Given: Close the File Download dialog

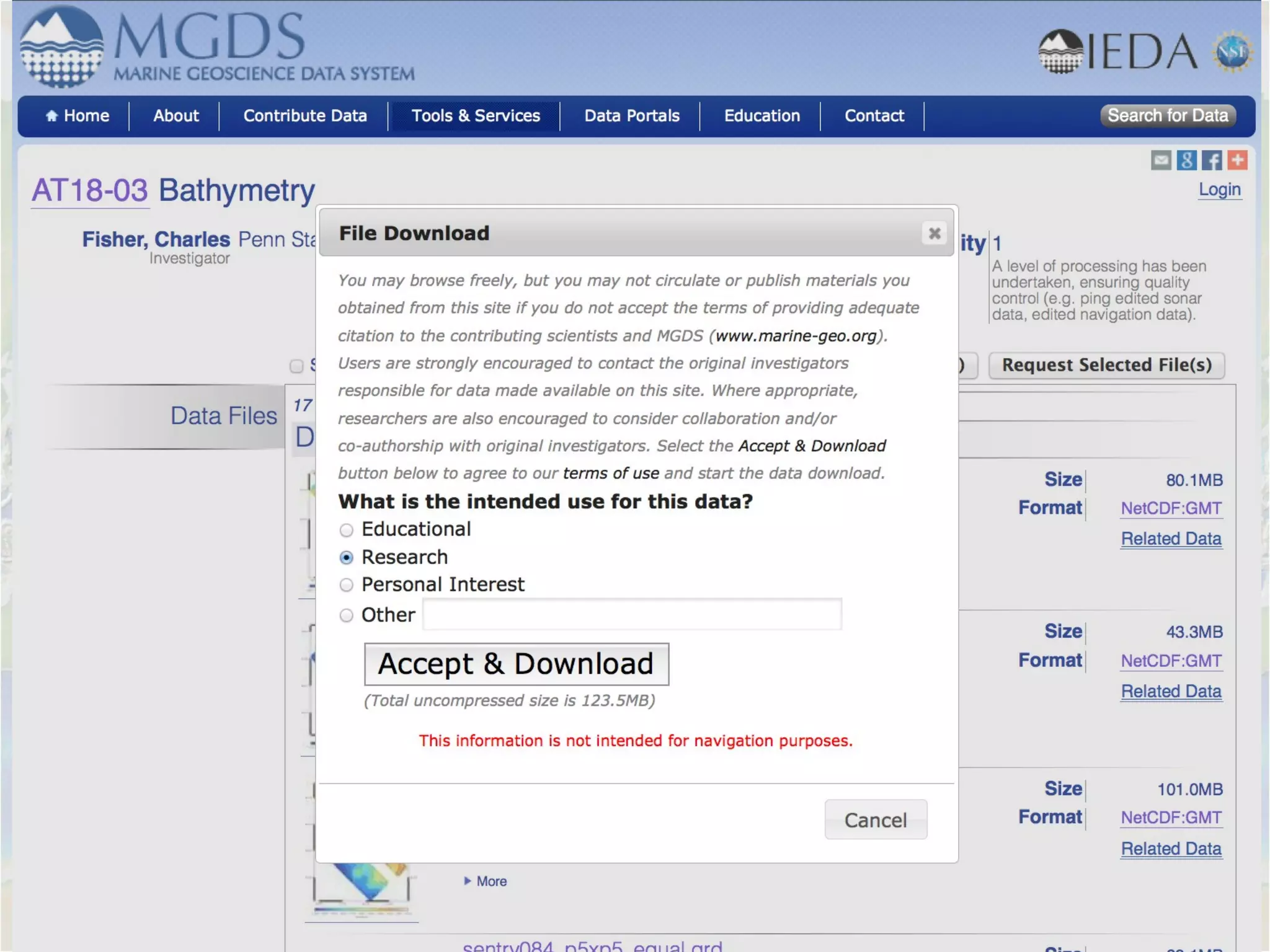Looking at the screenshot, I should point(935,233).
